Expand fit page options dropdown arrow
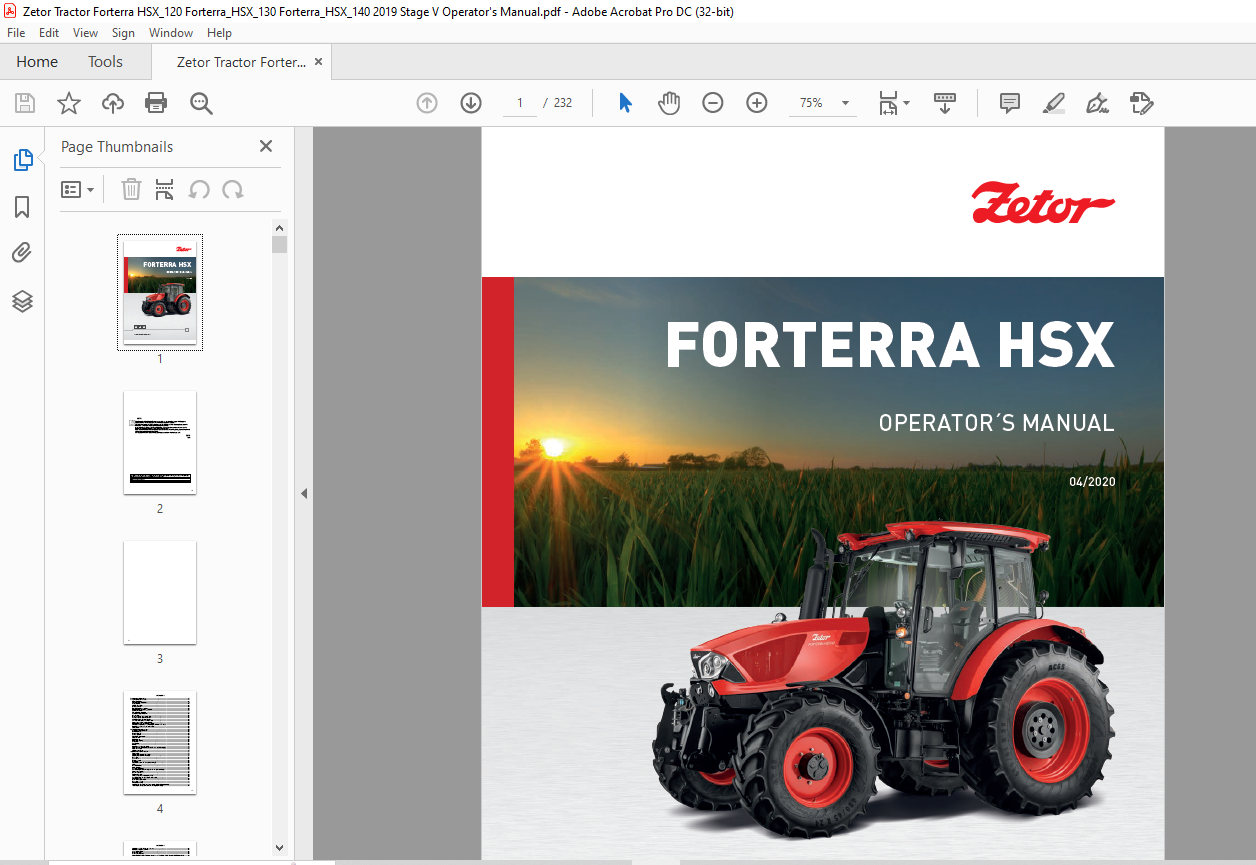 [907, 103]
